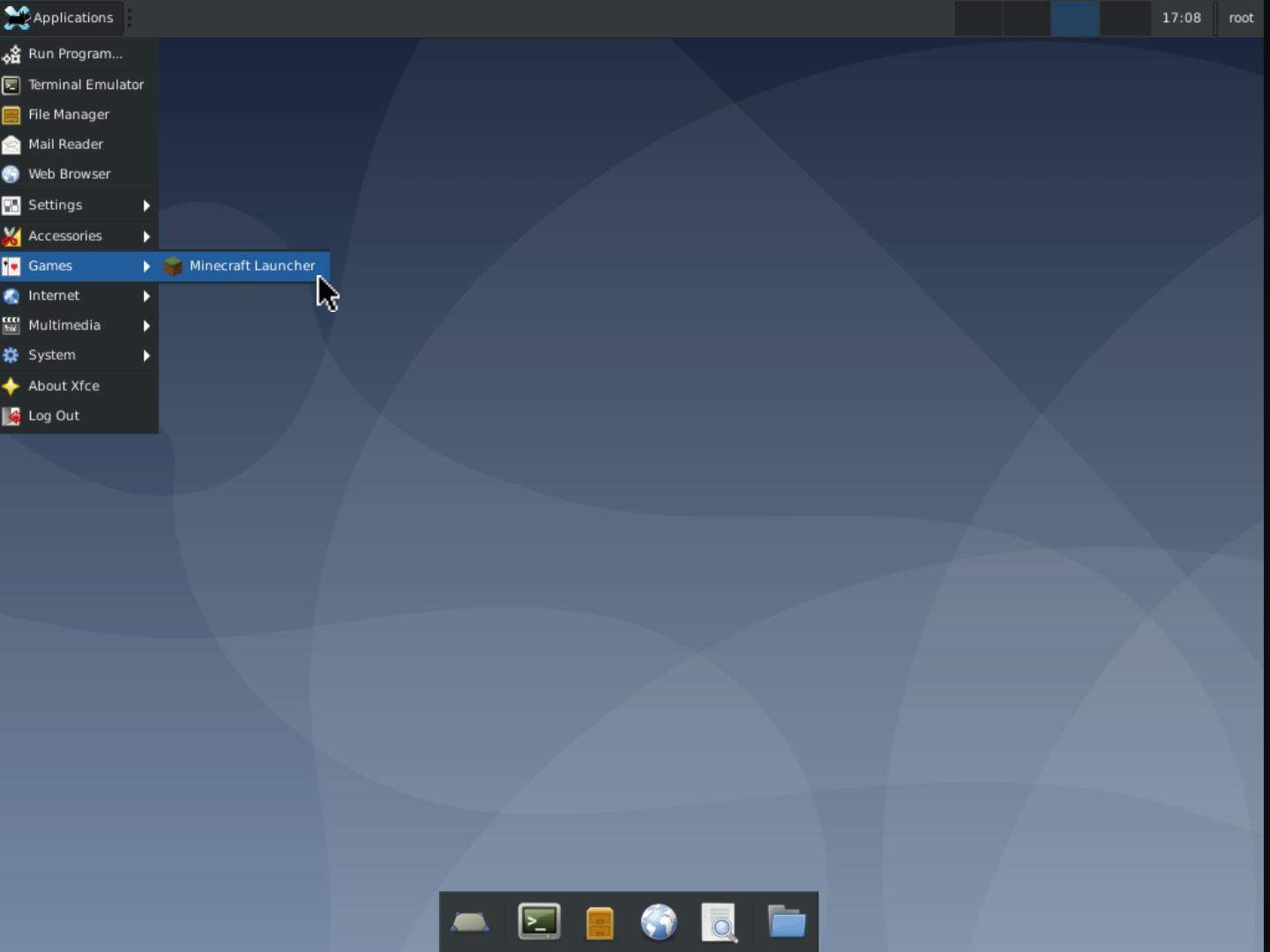Switch to the first workspace
This screenshot has width=1270, height=952.
pos(978,18)
